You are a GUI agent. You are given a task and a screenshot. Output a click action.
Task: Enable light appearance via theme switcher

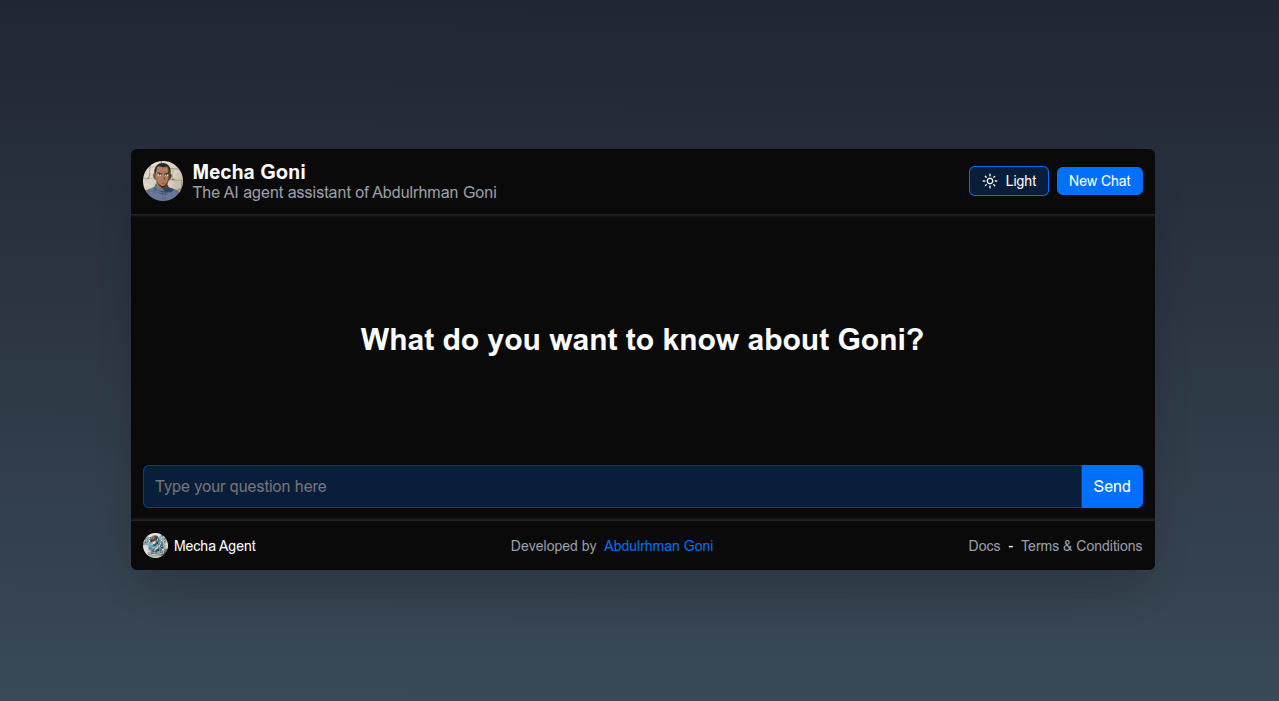[1008, 181]
